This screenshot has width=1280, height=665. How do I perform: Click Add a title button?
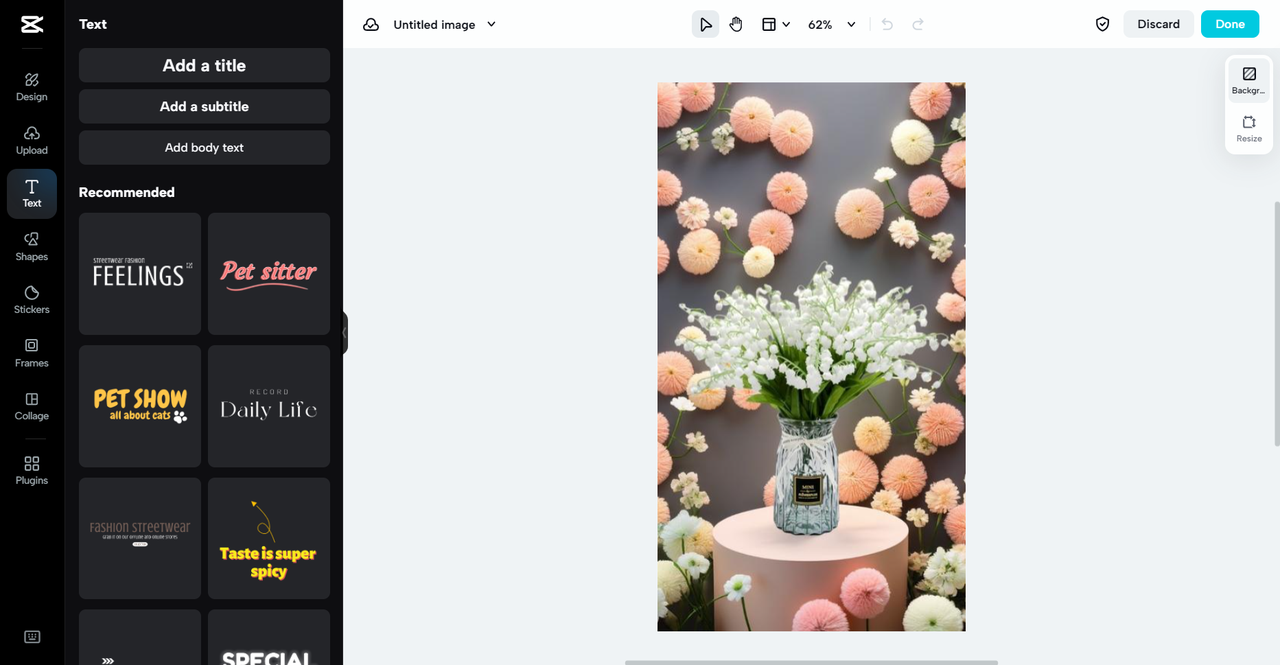coord(204,65)
